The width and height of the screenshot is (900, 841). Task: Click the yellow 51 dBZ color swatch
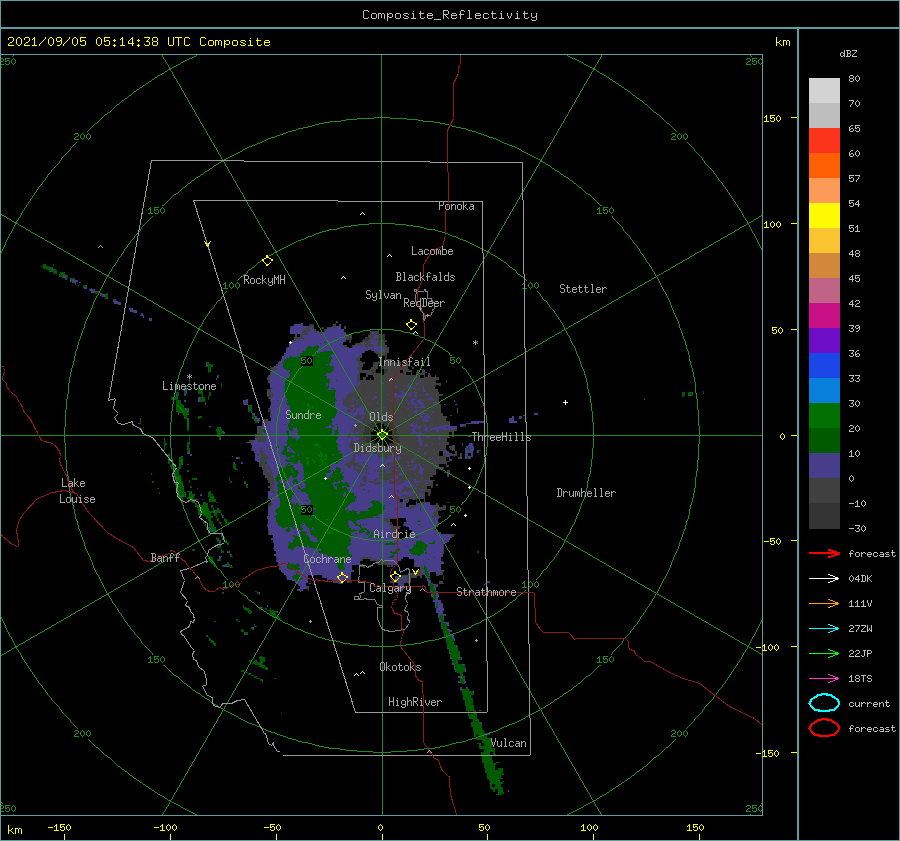[x=824, y=215]
